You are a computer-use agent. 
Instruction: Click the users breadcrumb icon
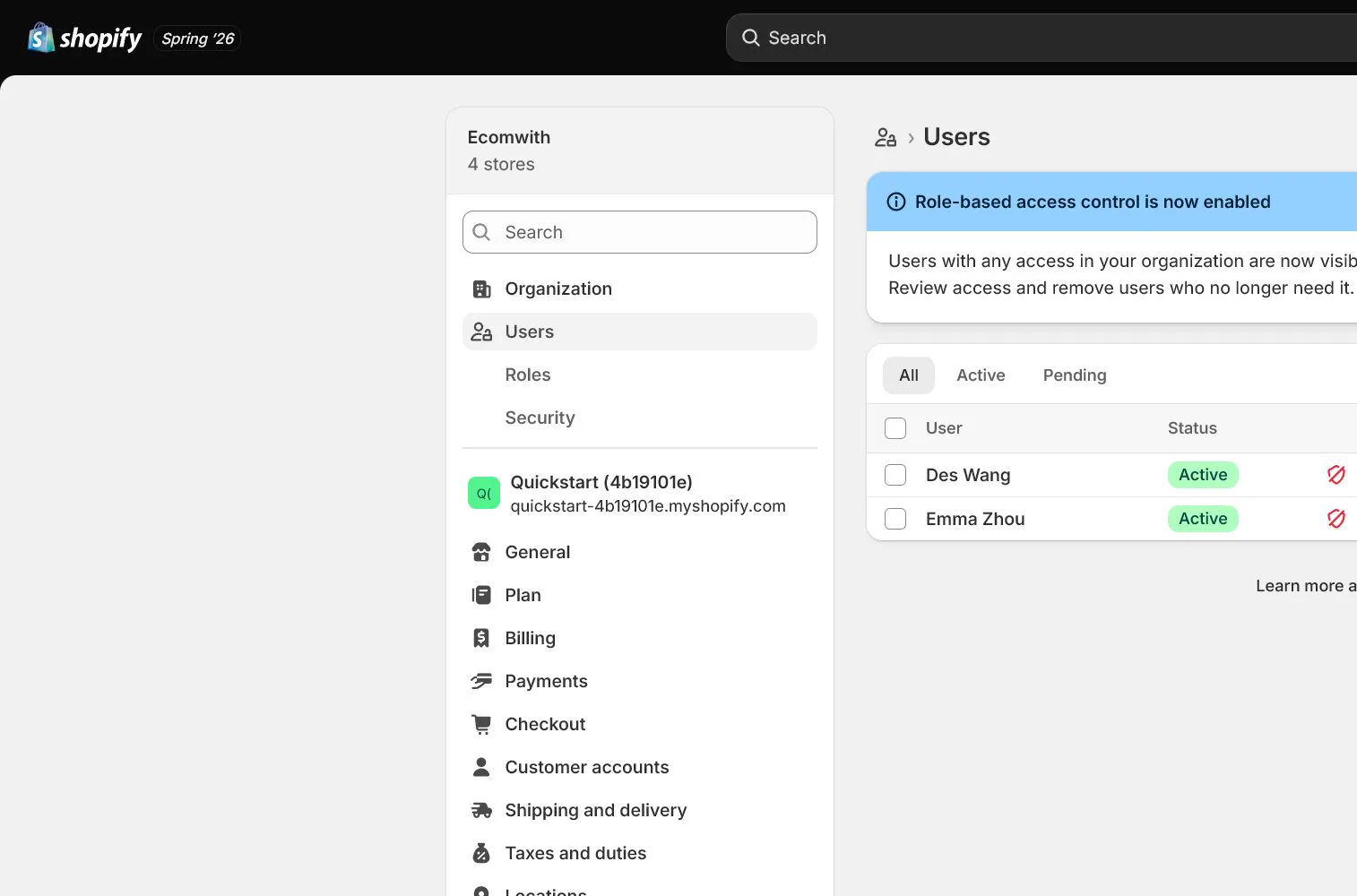pos(886,137)
